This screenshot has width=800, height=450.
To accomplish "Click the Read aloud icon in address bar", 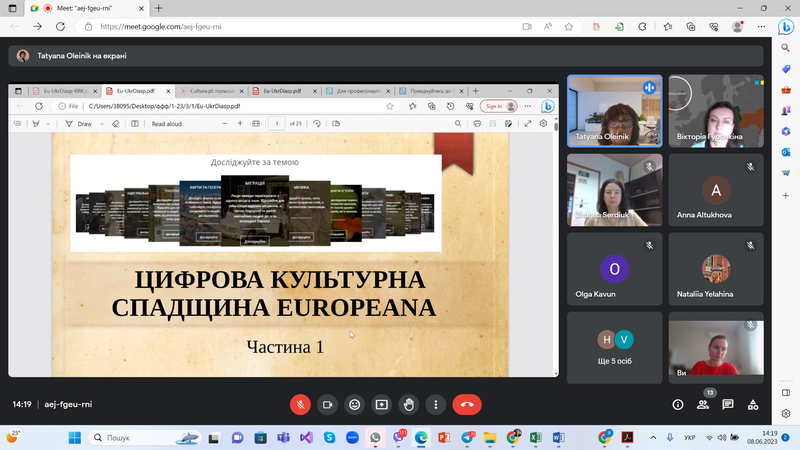I will (548, 27).
